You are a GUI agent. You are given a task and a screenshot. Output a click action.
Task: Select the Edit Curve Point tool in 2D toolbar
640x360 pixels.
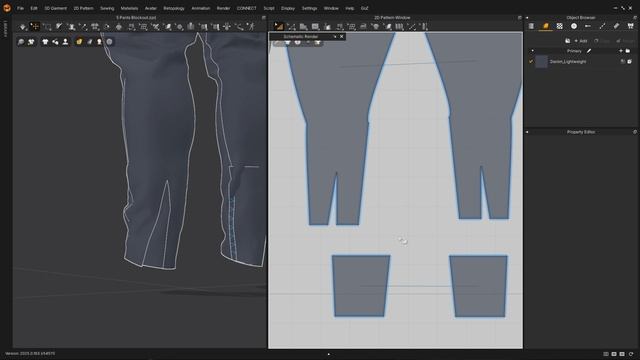pos(291,27)
